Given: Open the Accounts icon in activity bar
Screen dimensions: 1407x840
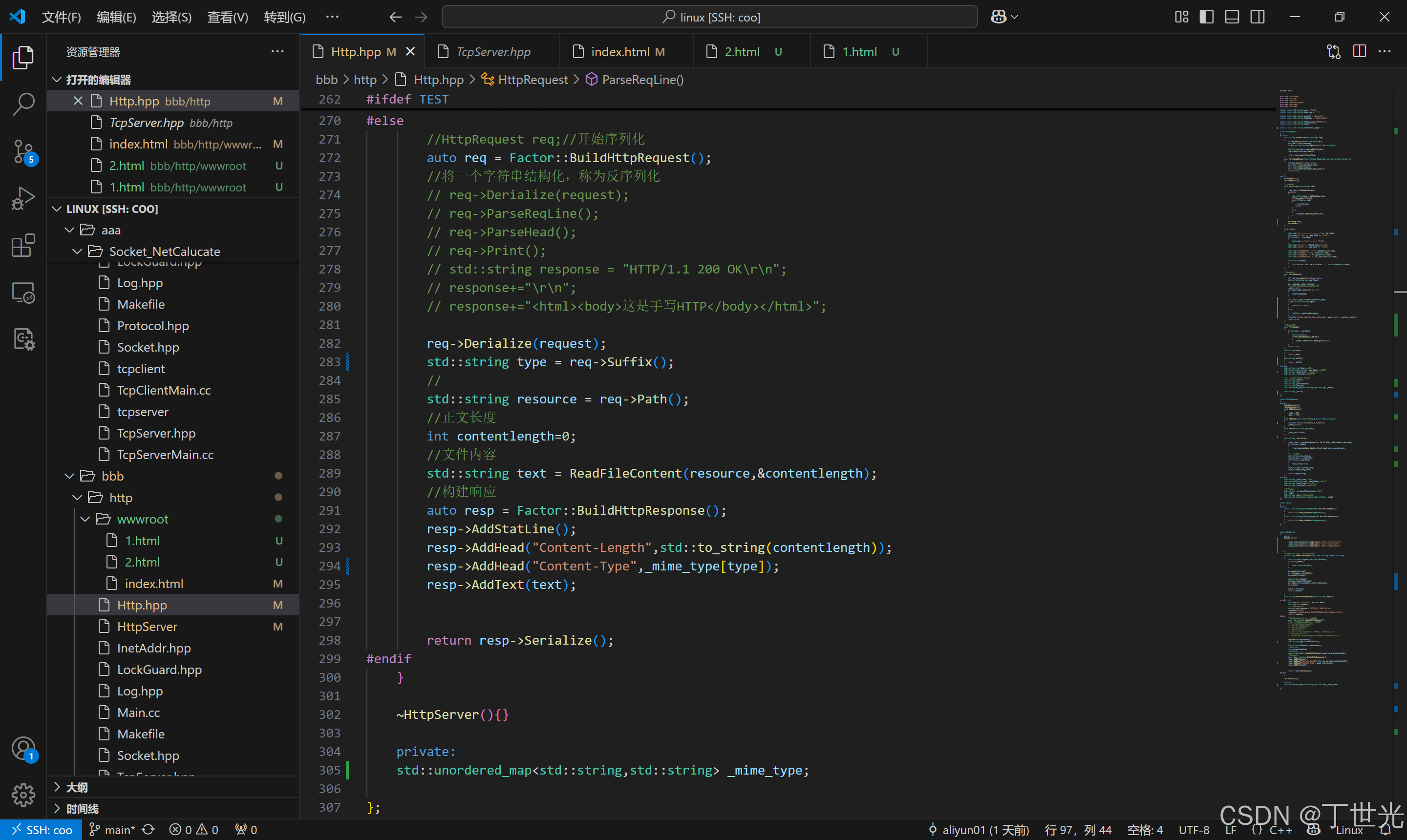Looking at the screenshot, I should pyautogui.click(x=23, y=748).
